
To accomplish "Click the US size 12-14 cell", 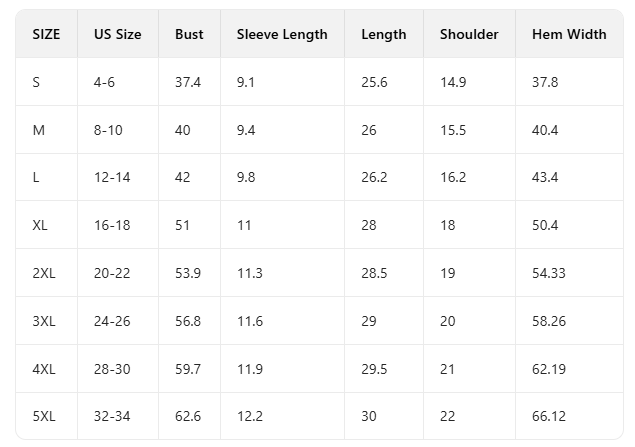I will coord(112,177).
